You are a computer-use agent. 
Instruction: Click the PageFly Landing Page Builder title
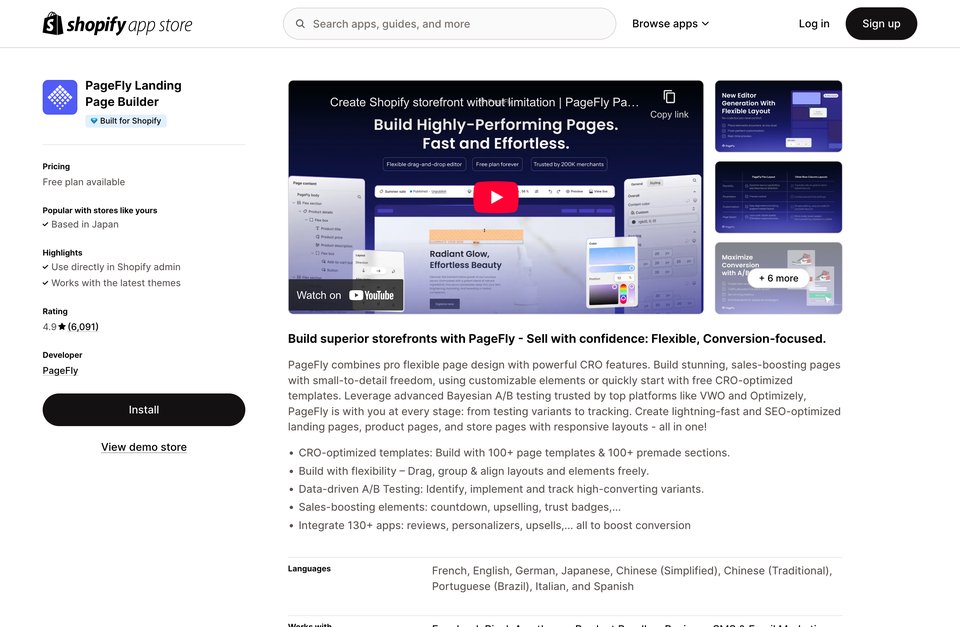[133, 94]
